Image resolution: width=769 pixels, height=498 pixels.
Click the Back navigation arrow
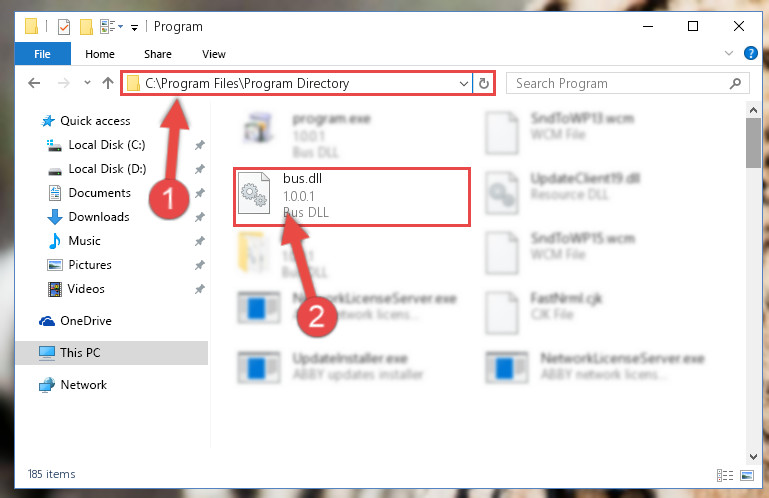34,83
